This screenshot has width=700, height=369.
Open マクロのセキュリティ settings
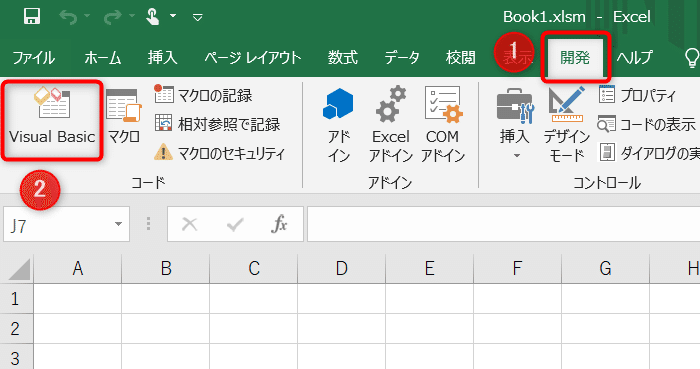219,153
